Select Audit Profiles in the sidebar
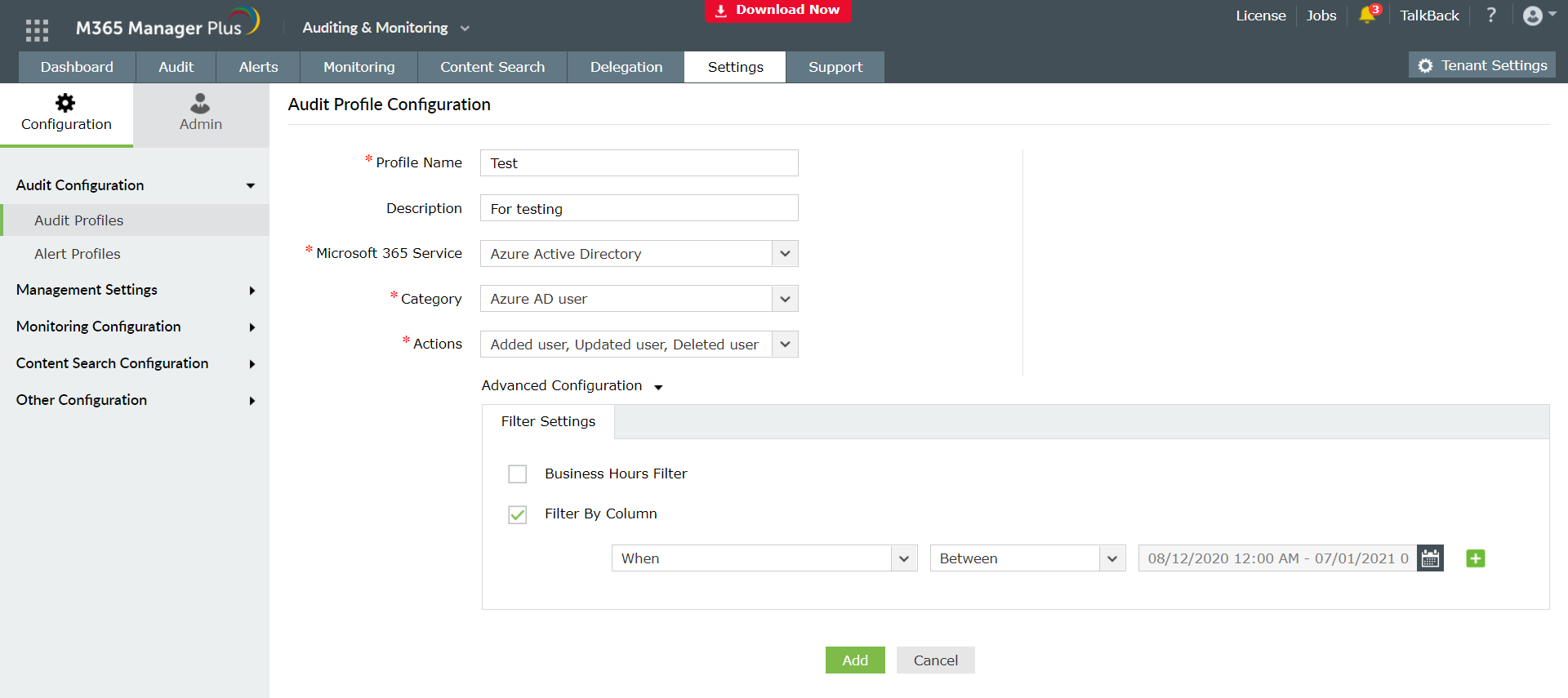1568x698 pixels. 135,220
